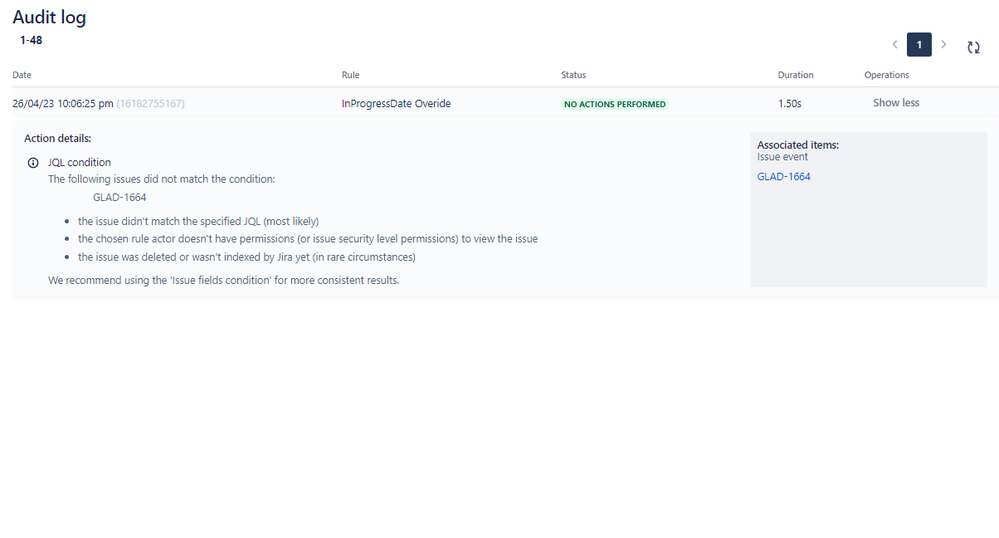Click bullet about deleted or unindexed issue
Image resolution: width=999 pixels, height=538 pixels.
pyautogui.click(x=247, y=257)
